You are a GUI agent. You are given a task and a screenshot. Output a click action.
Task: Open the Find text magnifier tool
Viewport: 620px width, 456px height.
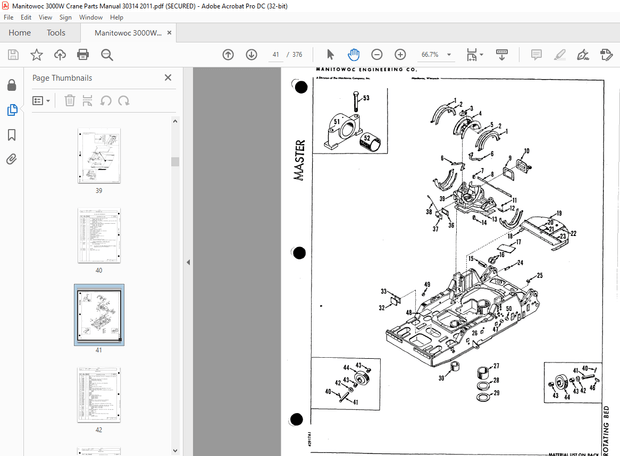tap(107, 55)
